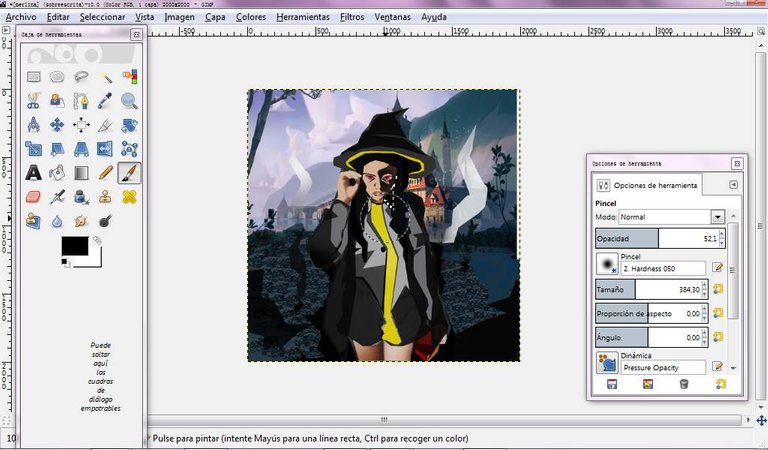Open the brush preview thumbnail selector
Viewport: 768px width, 450px height.
click(x=607, y=264)
